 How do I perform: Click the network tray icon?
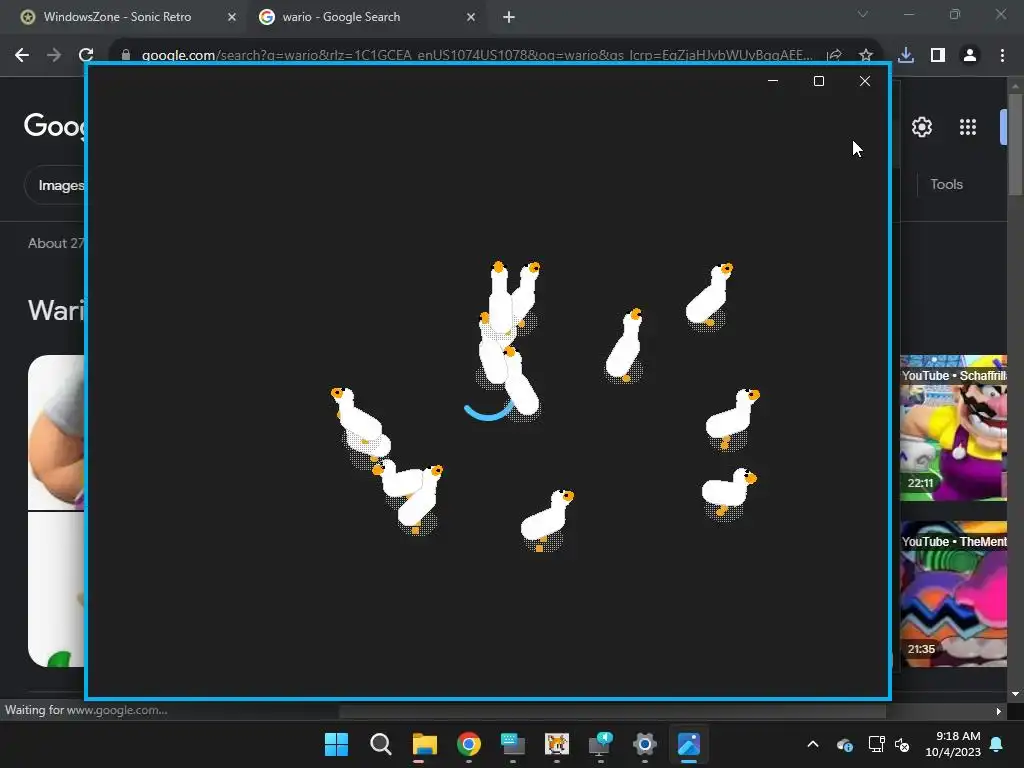point(876,744)
